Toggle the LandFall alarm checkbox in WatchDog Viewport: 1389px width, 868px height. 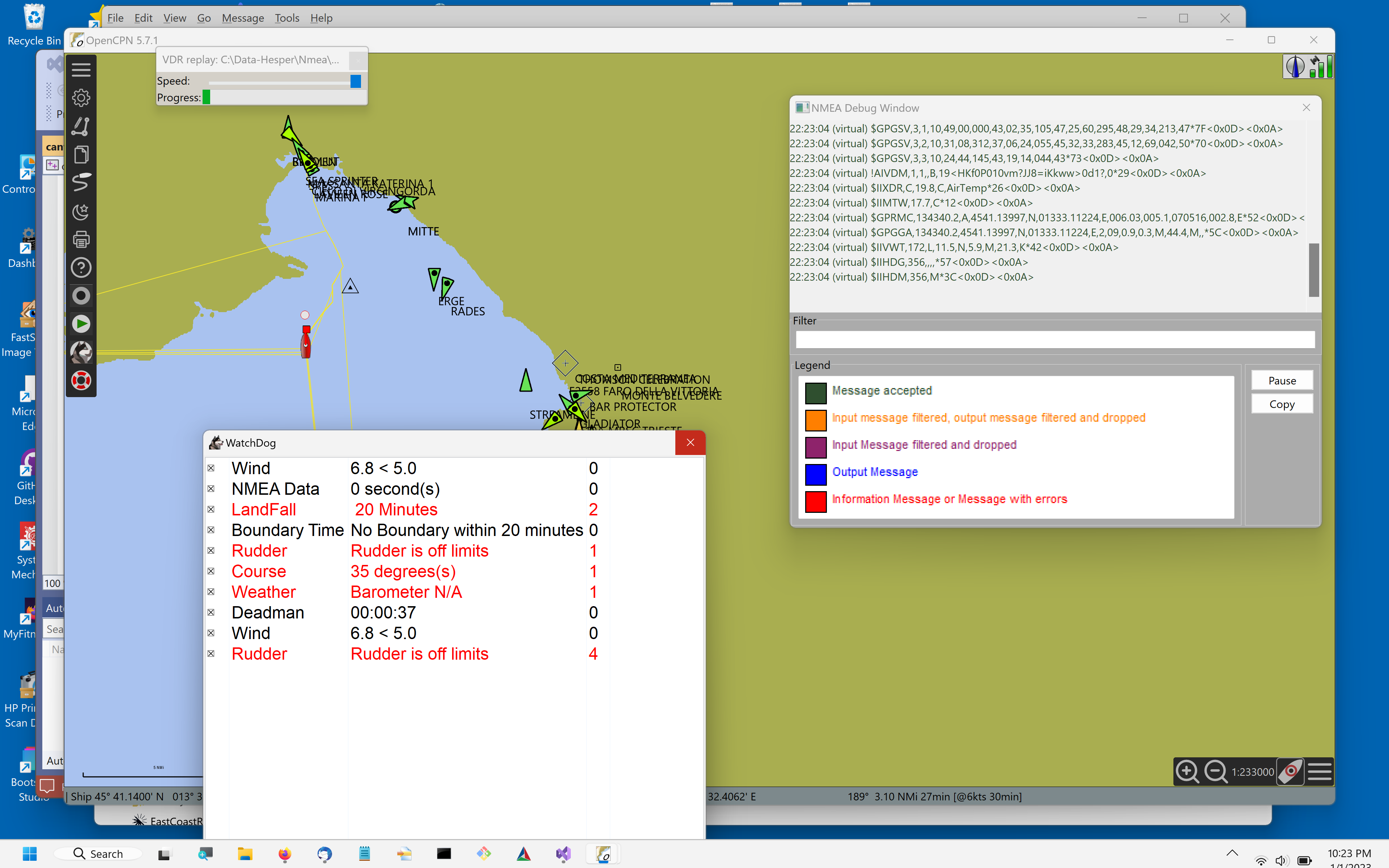tap(212, 509)
